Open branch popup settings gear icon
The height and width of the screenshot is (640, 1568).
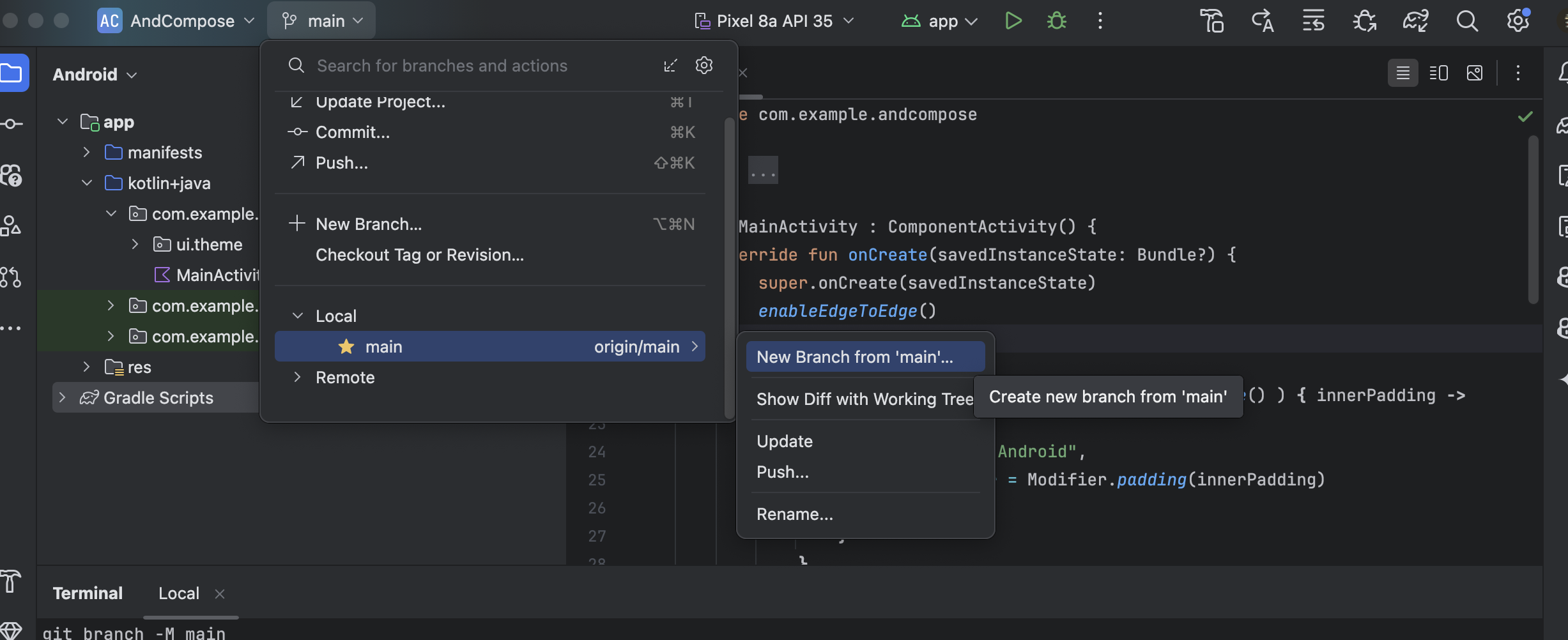(x=703, y=65)
